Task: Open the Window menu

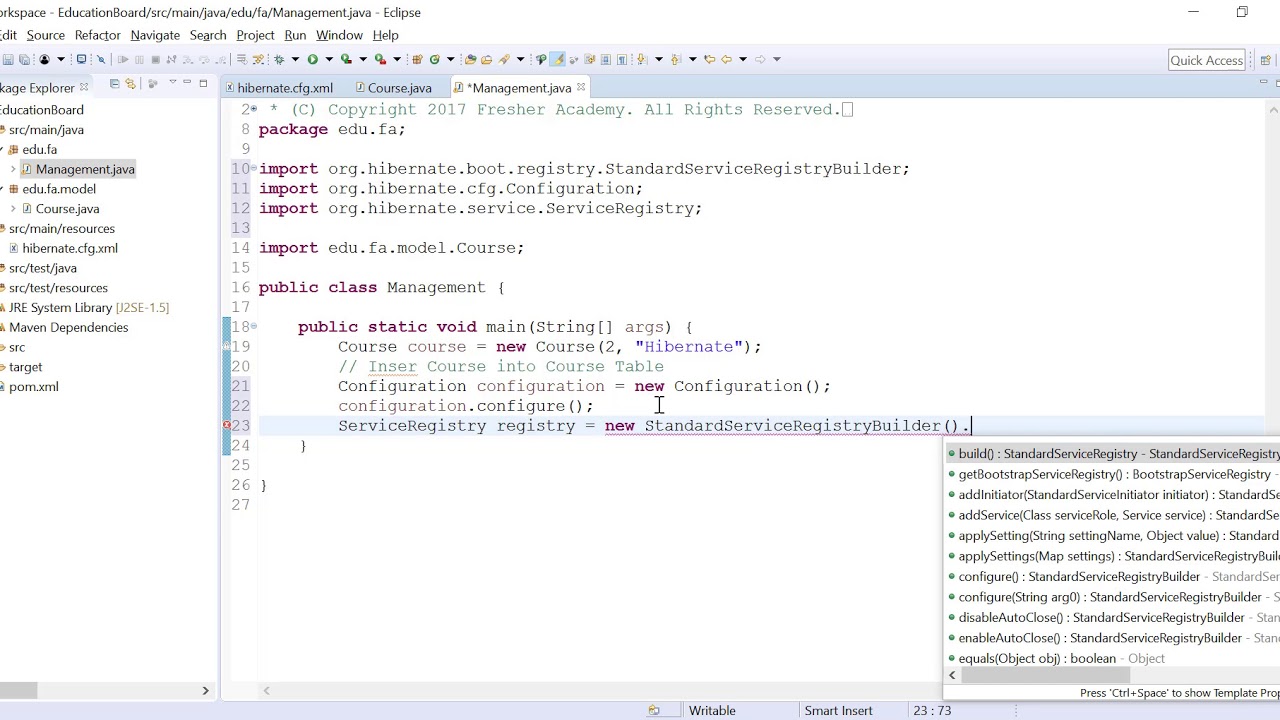Action: coord(339,35)
